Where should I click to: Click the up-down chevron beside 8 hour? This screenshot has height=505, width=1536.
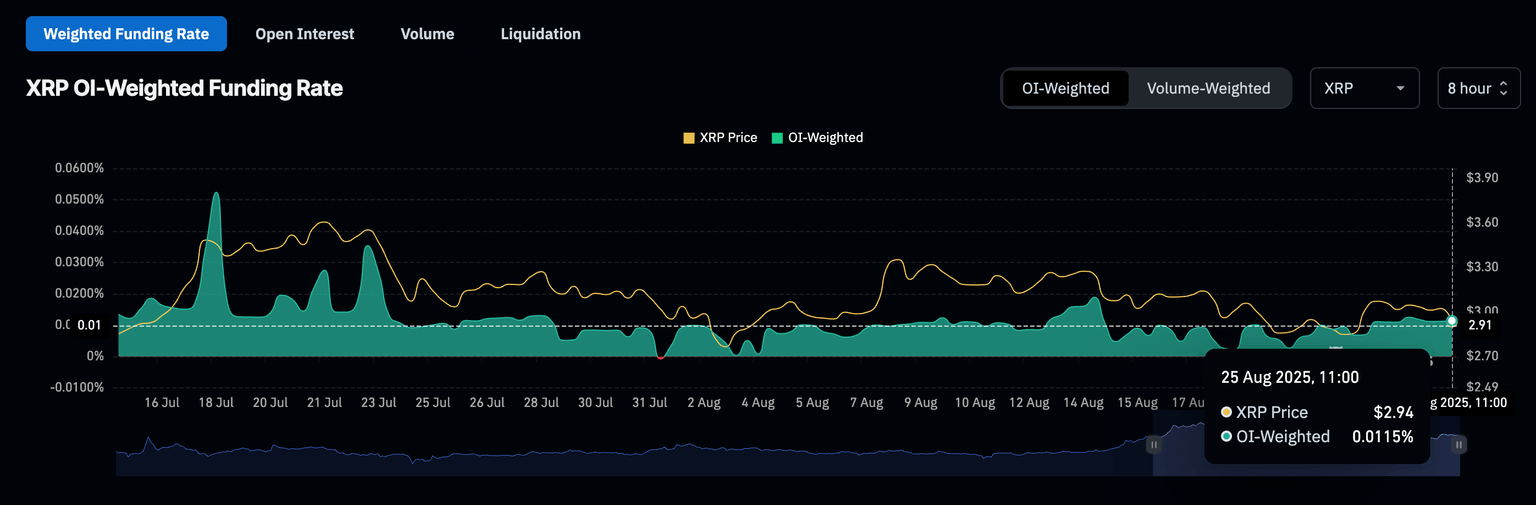[x=1502, y=88]
